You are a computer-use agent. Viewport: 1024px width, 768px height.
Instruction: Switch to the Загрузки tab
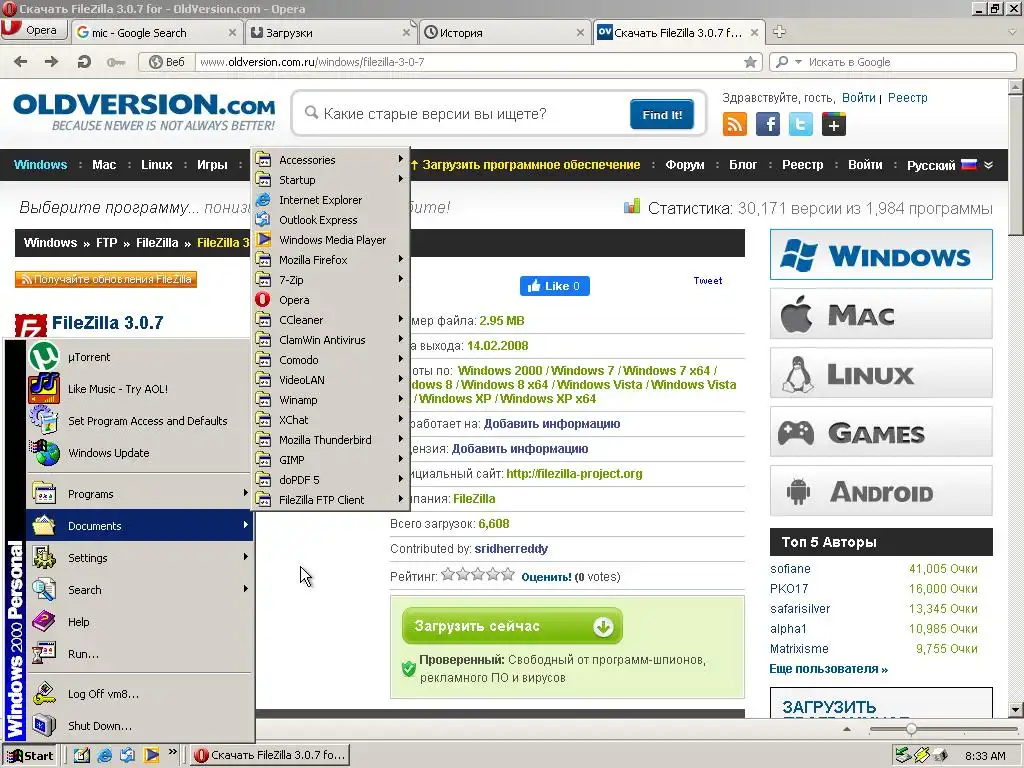(330, 32)
